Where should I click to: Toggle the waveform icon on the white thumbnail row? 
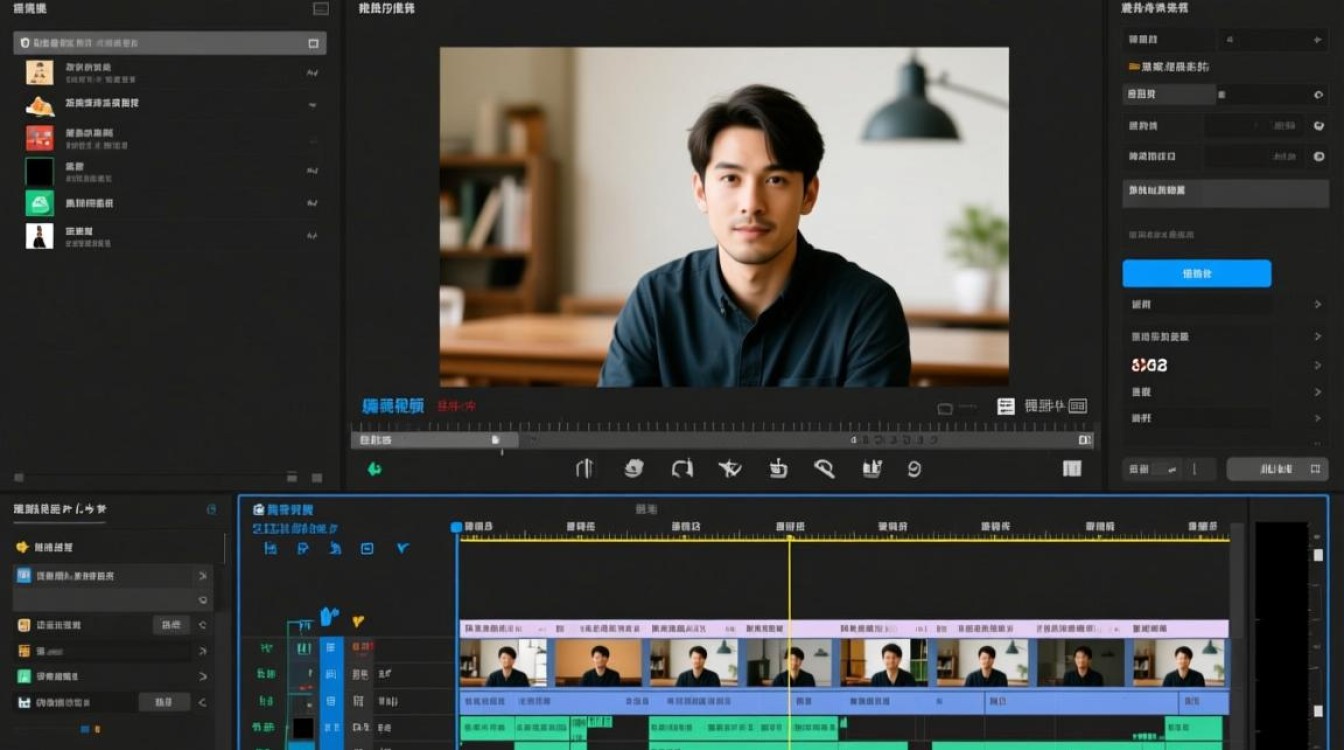coord(312,236)
